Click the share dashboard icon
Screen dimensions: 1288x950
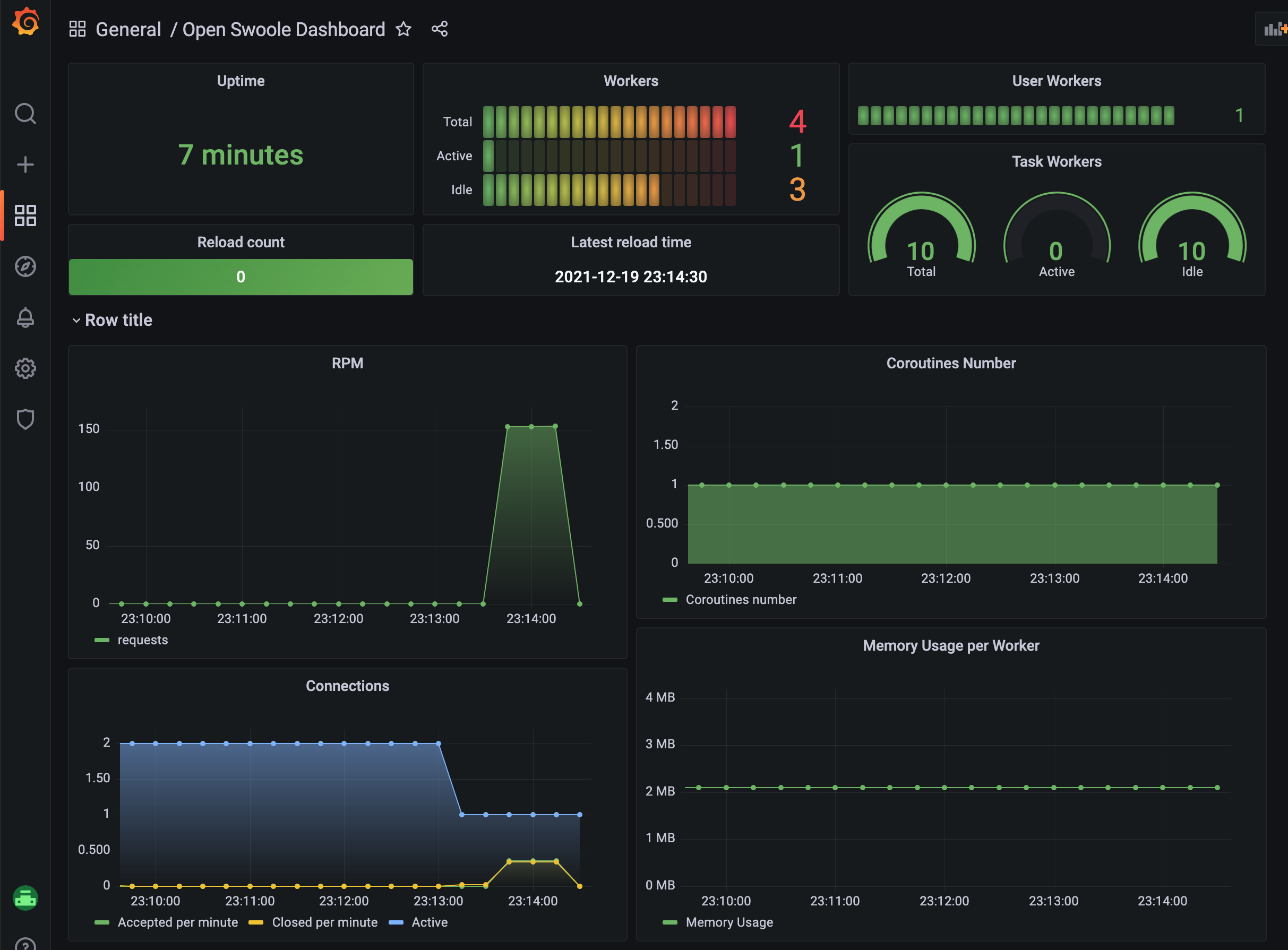(x=440, y=29)
